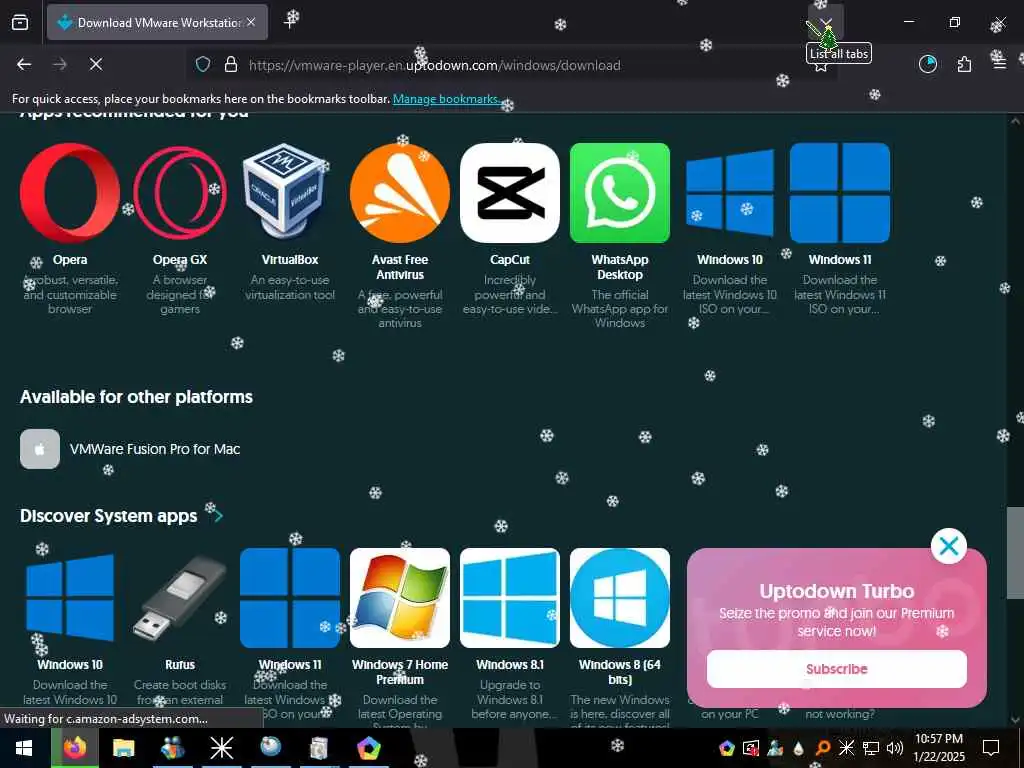1024x768 pixels.
Task: Click the taskbar clock showing 10:57 PM
Action: [x=938, y=748]
